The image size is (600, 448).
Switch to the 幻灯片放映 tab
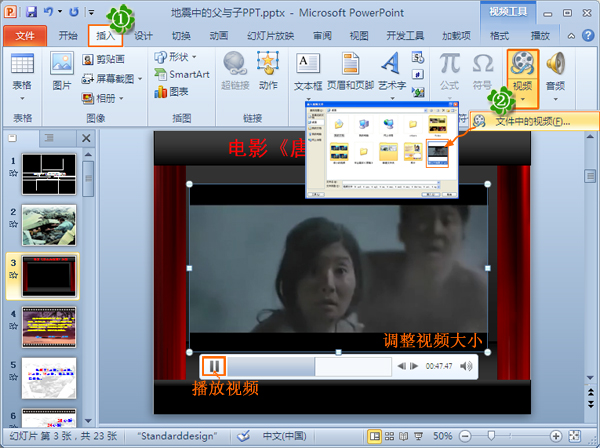[x=271, y=36]
